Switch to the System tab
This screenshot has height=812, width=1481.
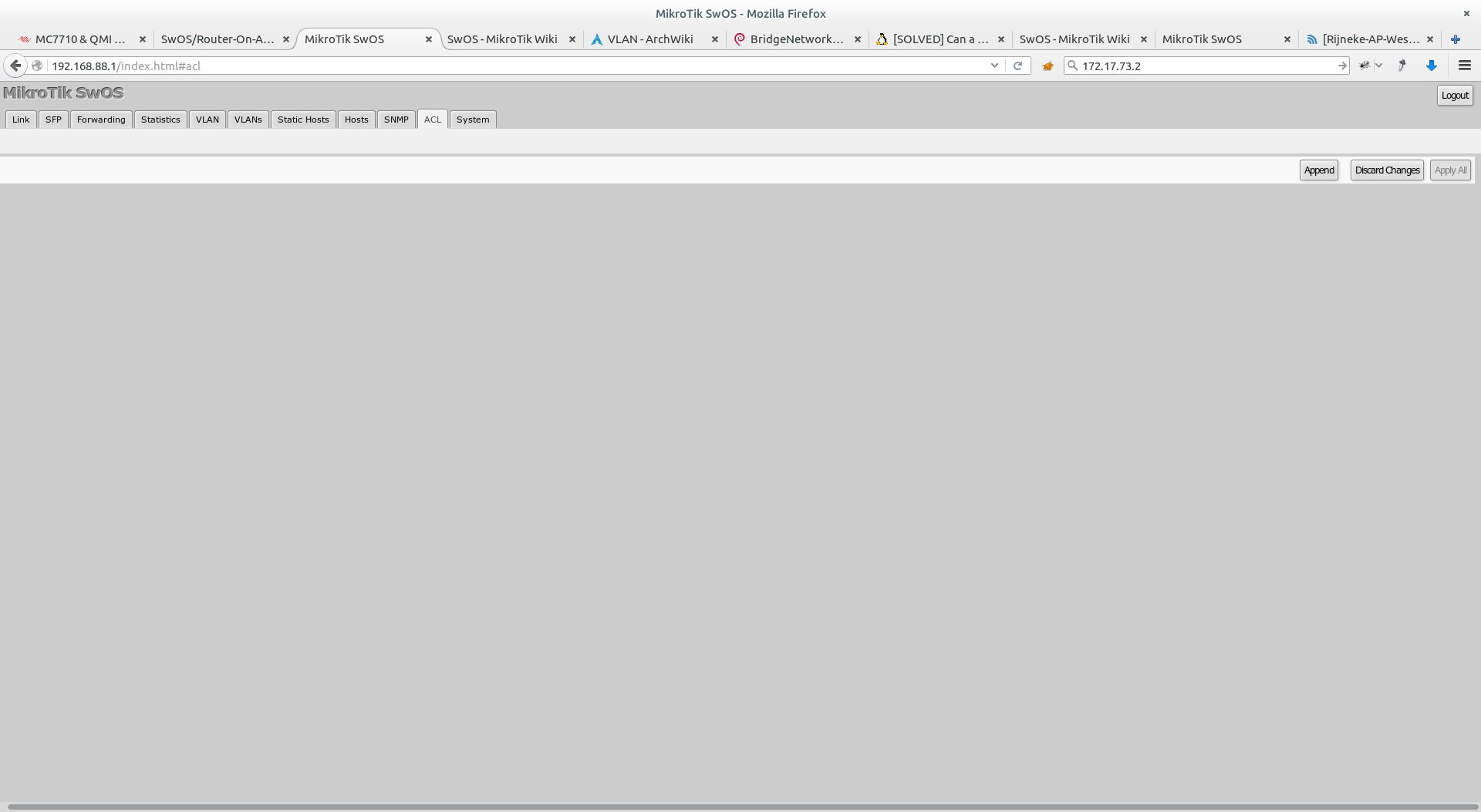(x=472, y=120)
